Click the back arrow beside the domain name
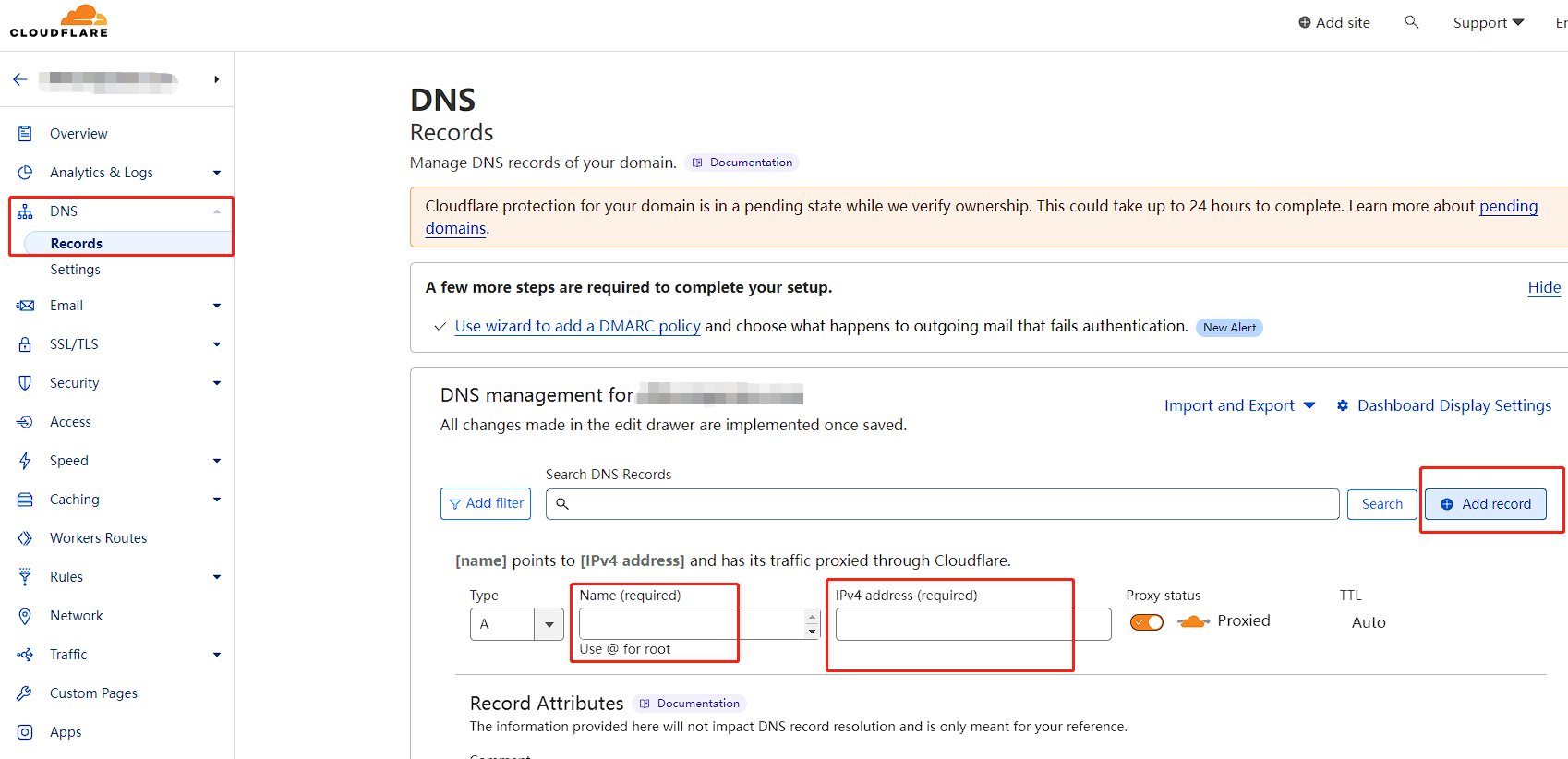 coord(20,79)
